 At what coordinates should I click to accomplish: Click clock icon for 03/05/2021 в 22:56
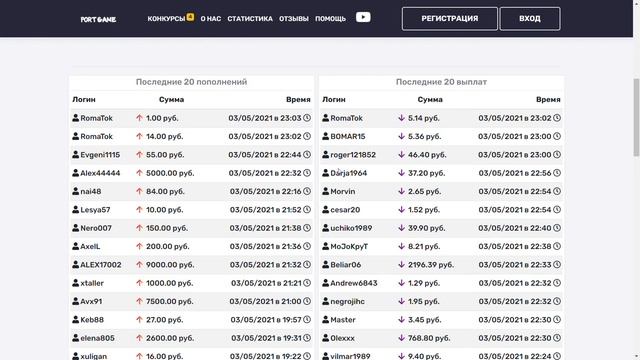557,173
